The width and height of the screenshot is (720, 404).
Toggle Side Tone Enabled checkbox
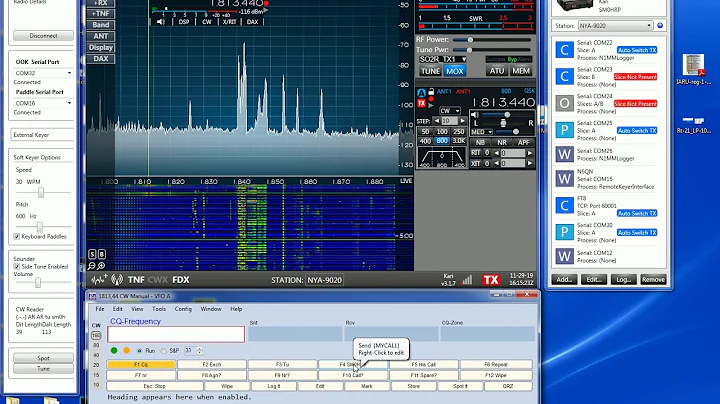tap(17, 266)
